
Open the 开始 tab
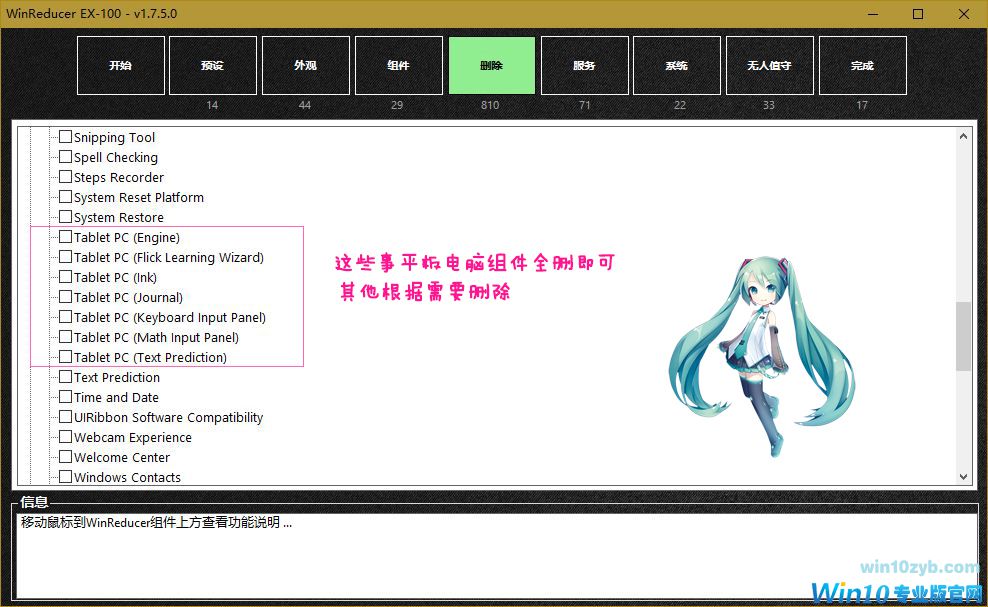[120, 66]
